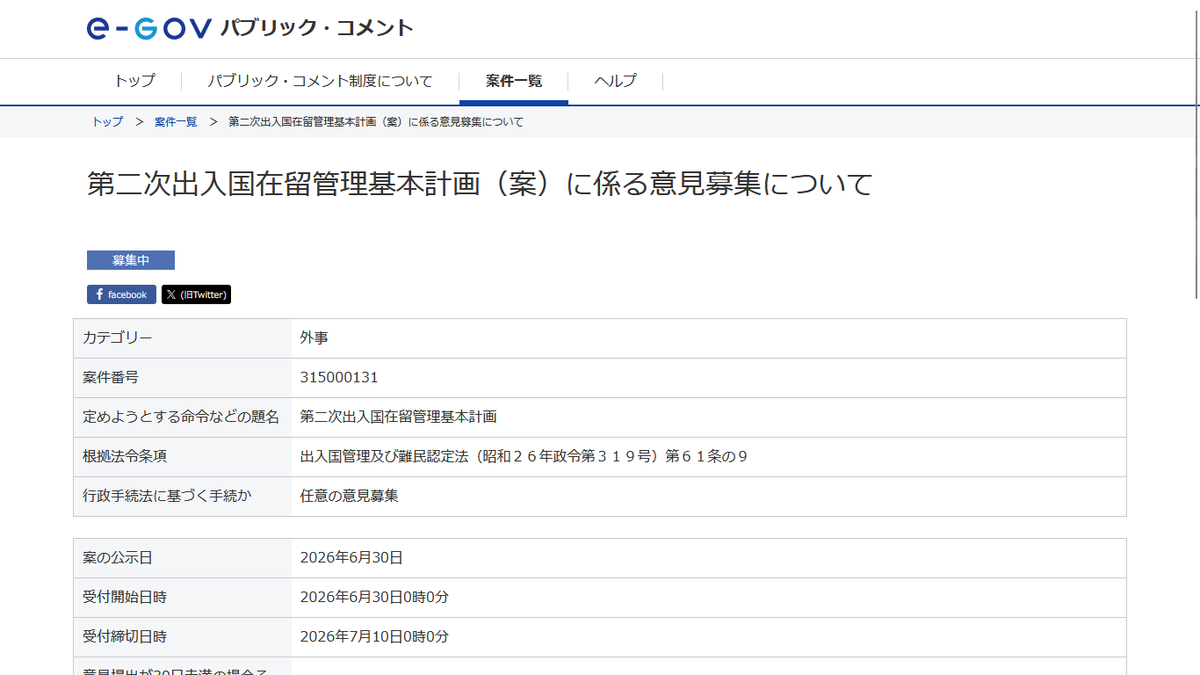This screenshot has width=1200, height=675.
Task: Click the value 任意の意見募集
Action: click(x=349, y=495)
